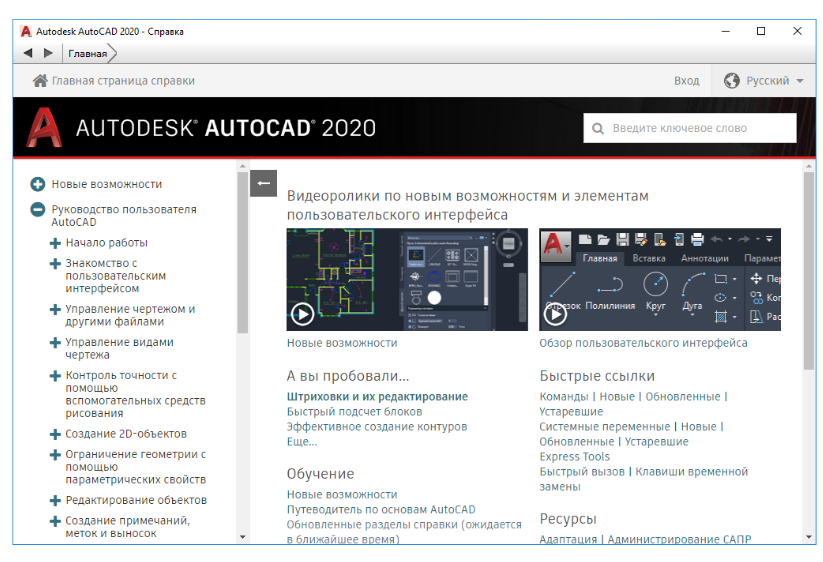Expand the Начало работы topic
The width and height of the screenshot is (823, 562).
tap(55, 243)
